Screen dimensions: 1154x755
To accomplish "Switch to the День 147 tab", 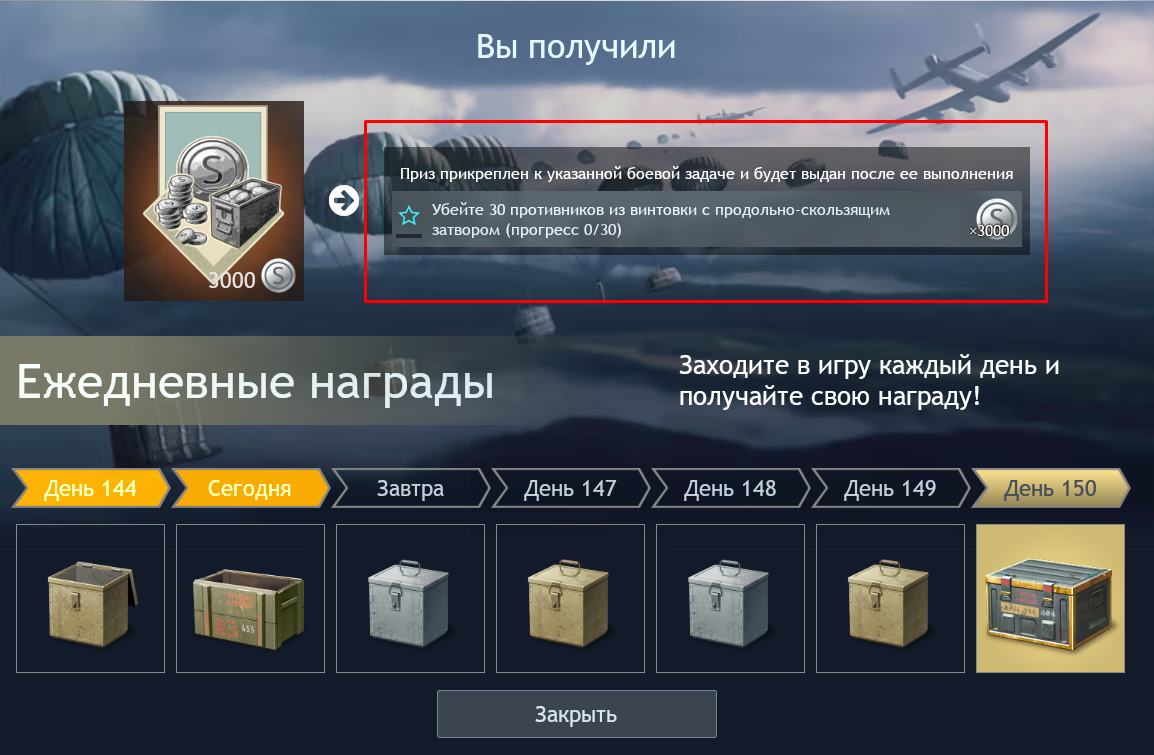I will [x=570, y=488].
